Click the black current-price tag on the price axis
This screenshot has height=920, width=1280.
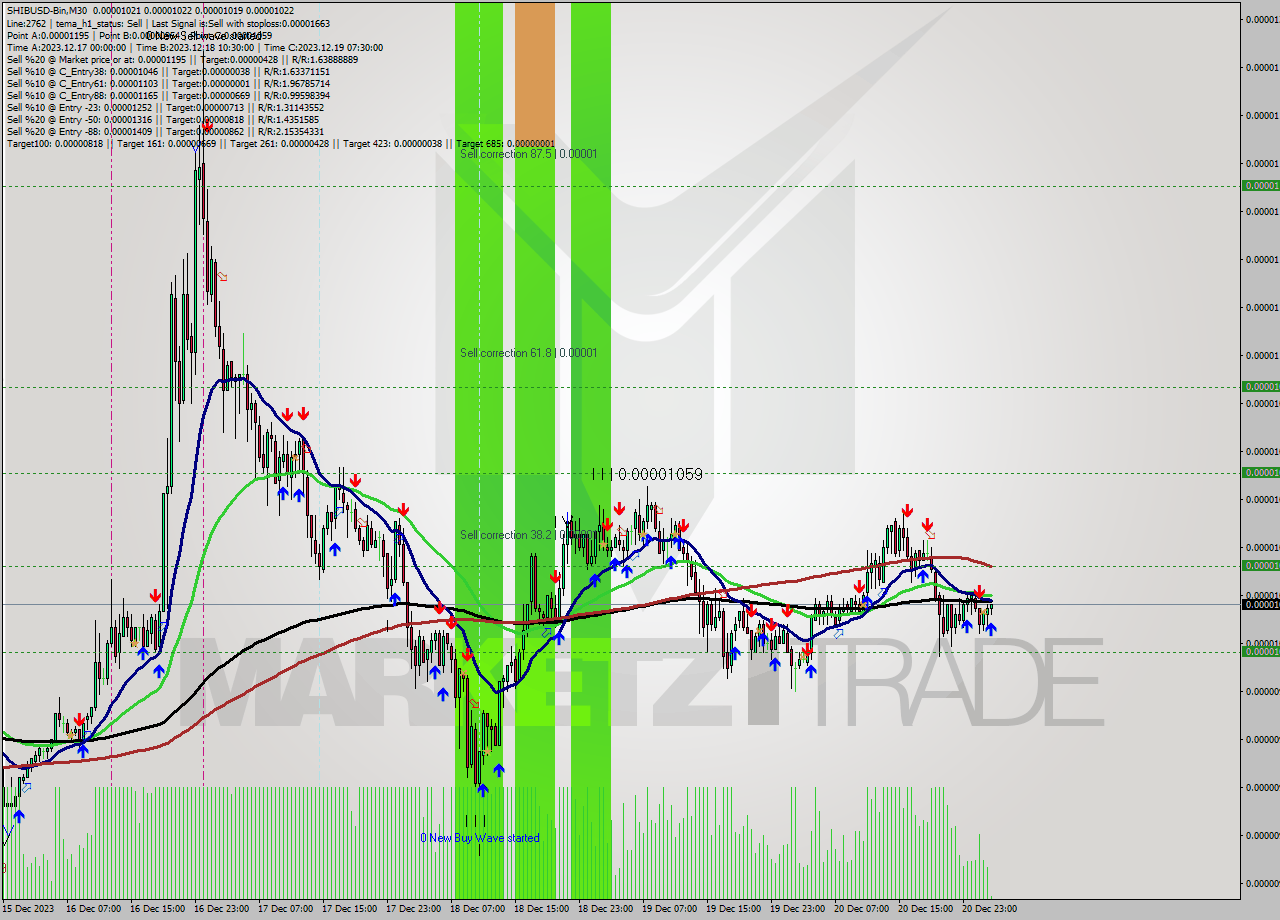[1260, 604]
